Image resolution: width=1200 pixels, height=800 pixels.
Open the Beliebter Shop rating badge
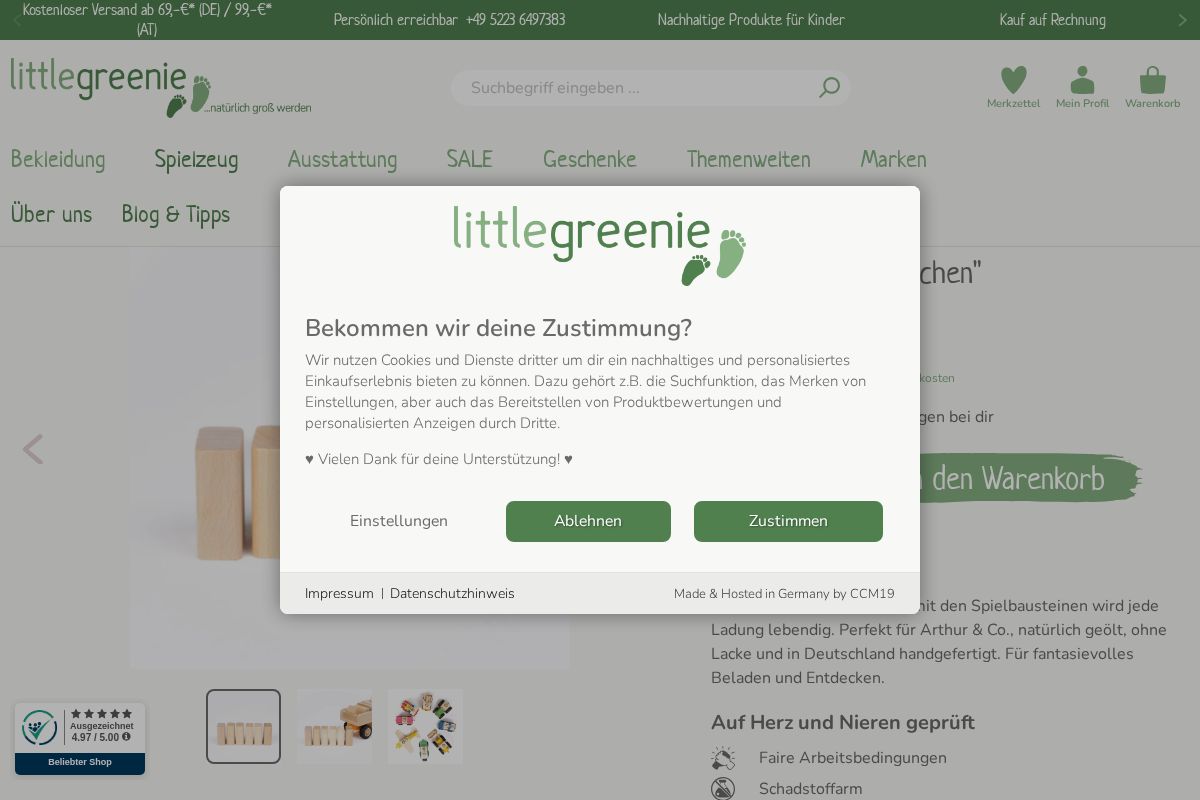80,739
